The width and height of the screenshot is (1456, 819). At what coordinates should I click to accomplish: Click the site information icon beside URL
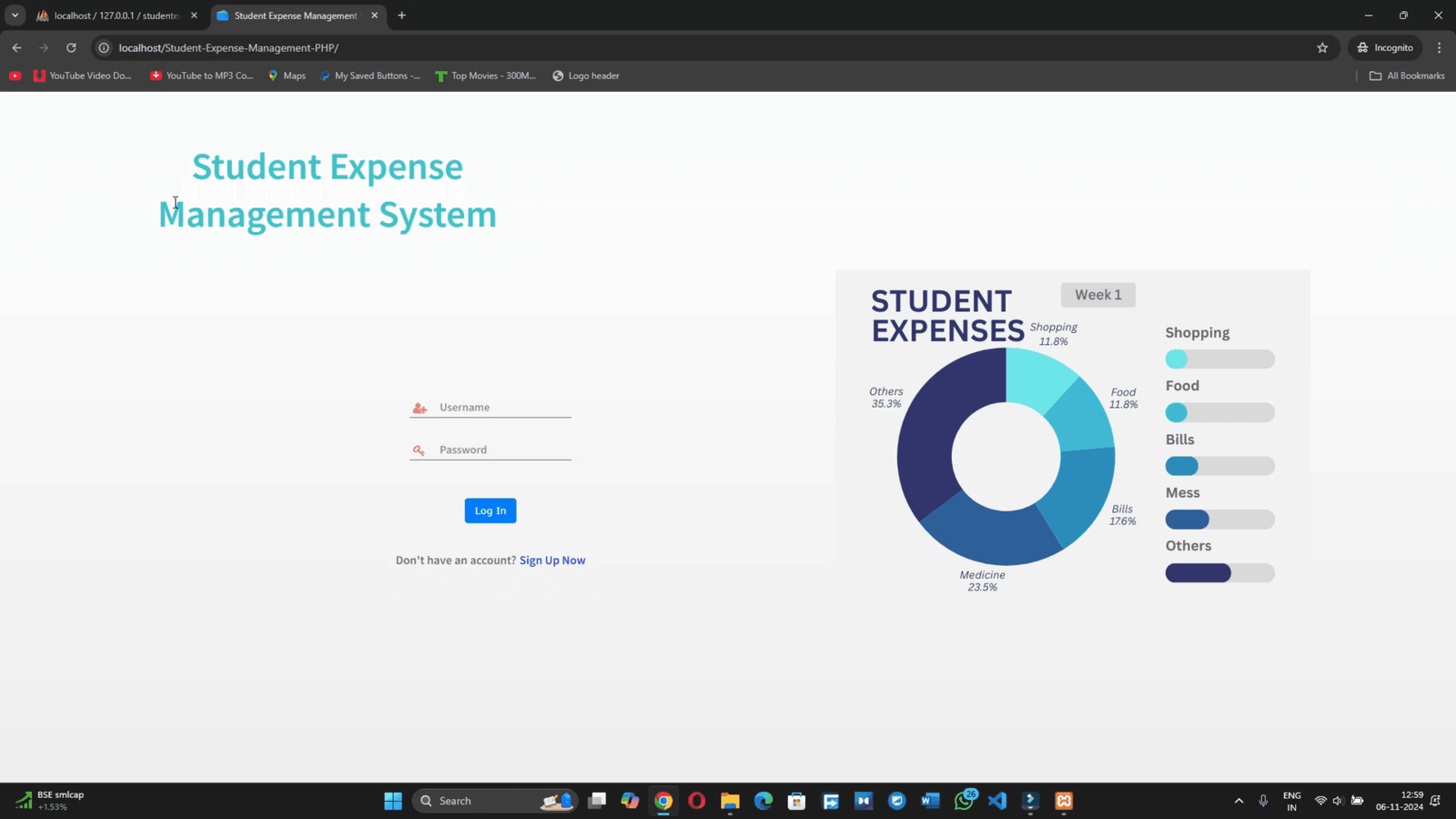104,47
